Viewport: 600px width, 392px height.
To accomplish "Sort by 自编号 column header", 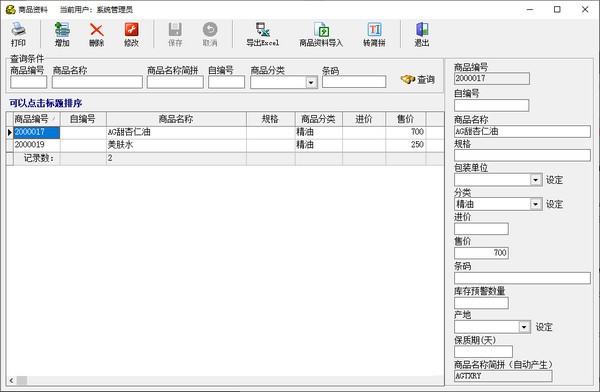I will tap(83, 119).
